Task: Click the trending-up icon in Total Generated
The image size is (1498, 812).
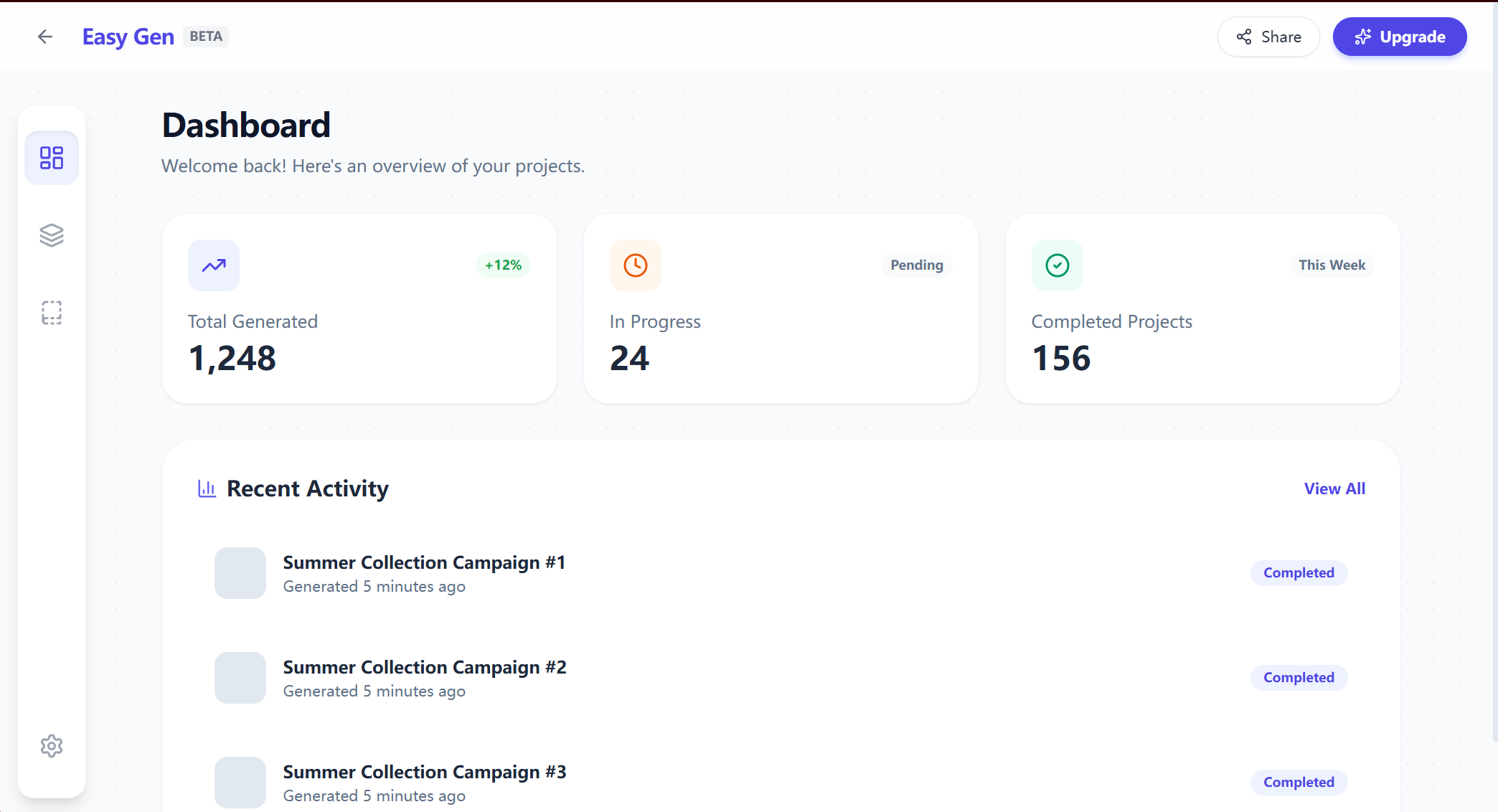Action: point(214,265)
